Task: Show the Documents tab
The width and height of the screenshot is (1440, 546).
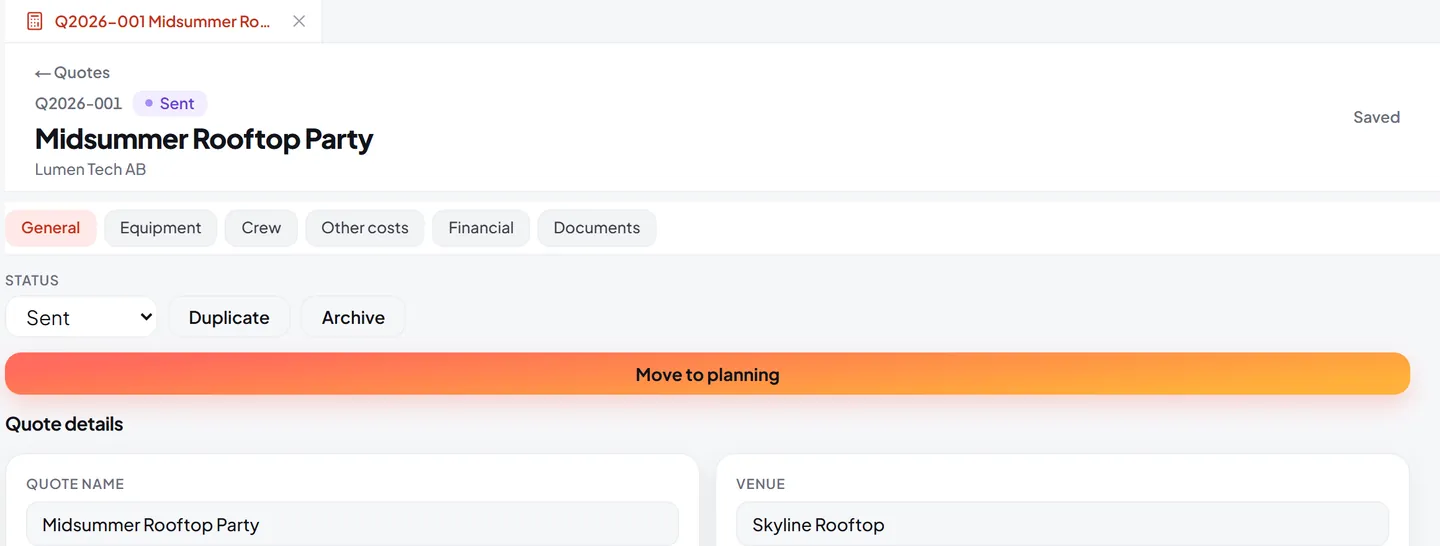Action: coord(597,228)
